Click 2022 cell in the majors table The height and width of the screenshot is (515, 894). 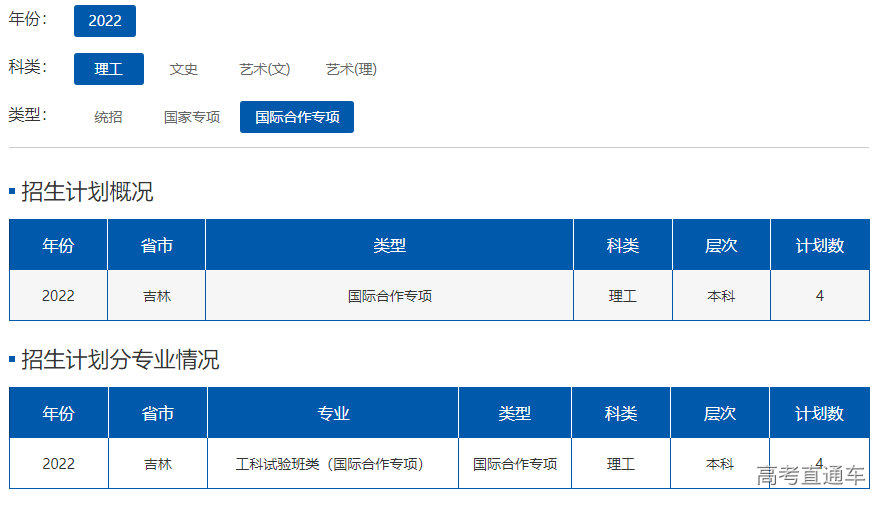point(59,464)
